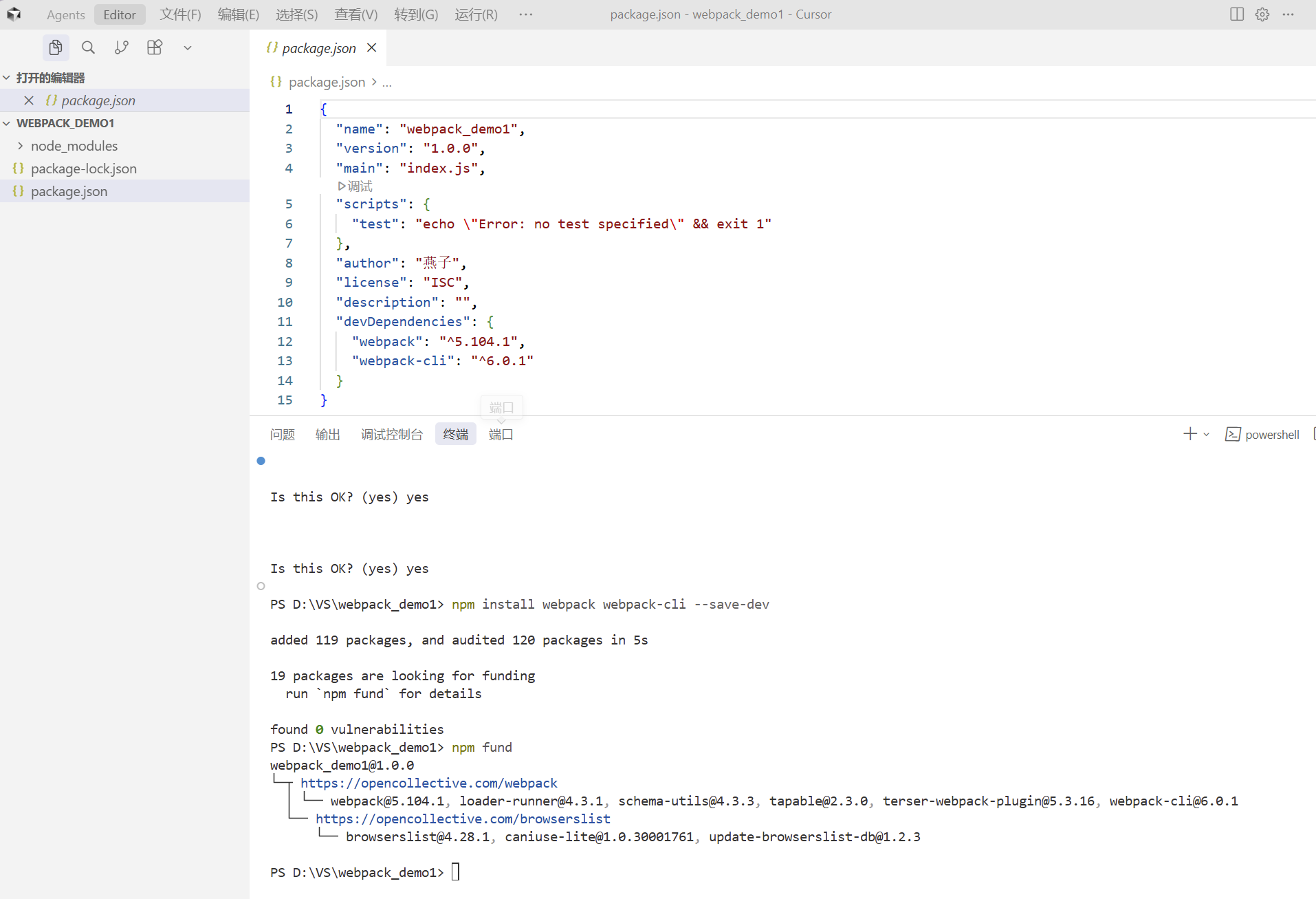This screenshot has height=899, width=1316.
Task: Select the package.json editor tab
Action: [318, 48]
